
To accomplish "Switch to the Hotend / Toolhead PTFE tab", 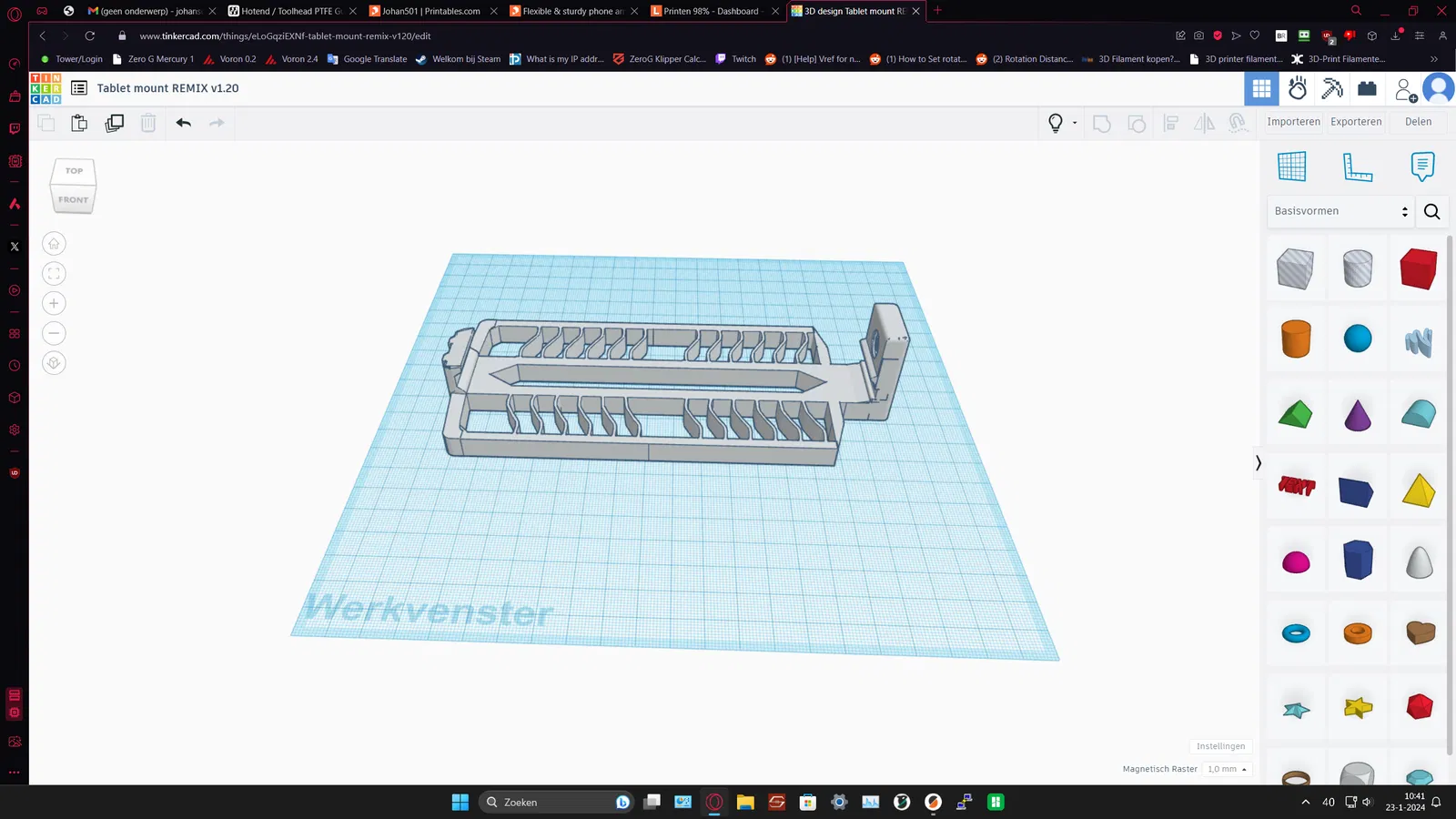I will coord(292,11).
